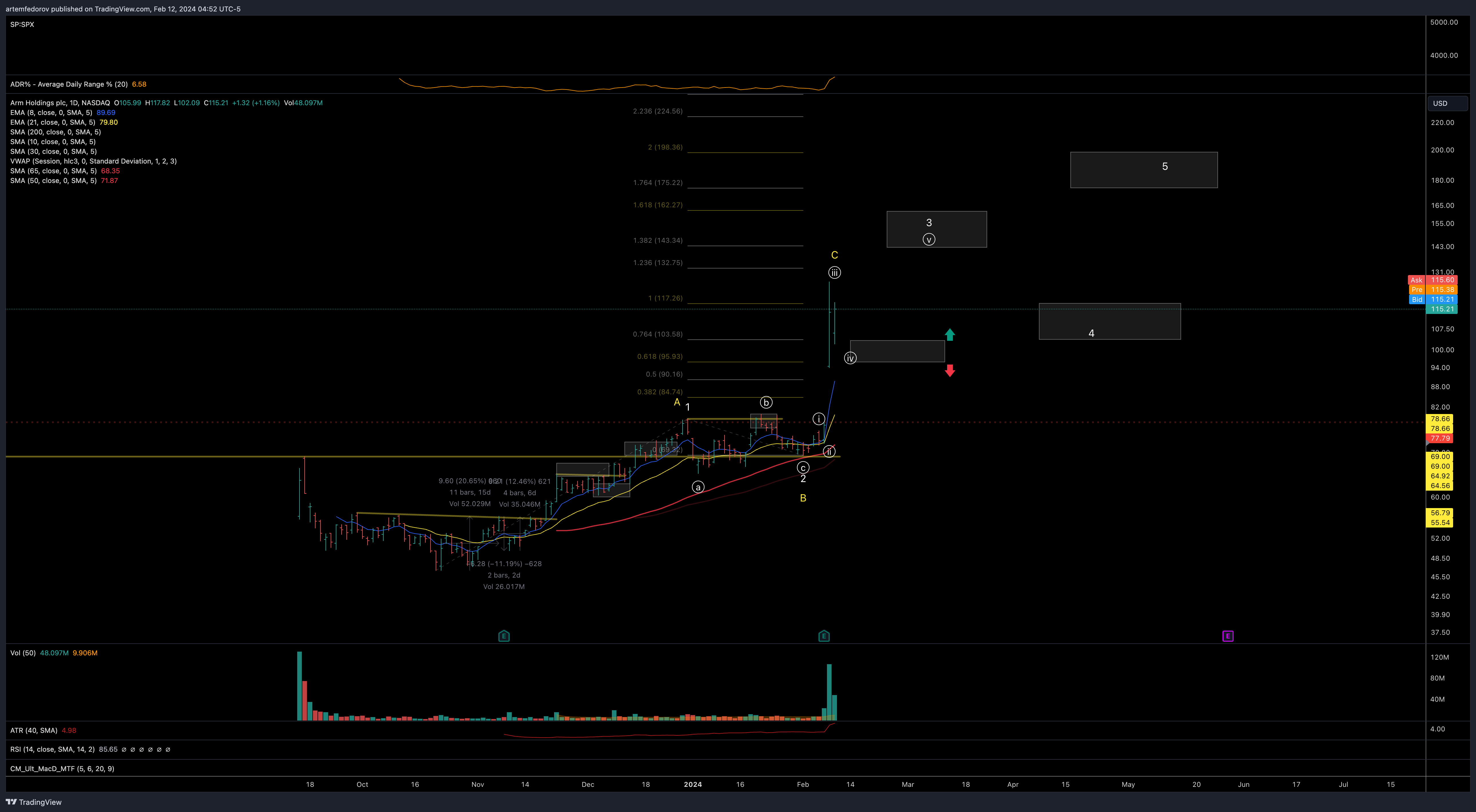Select the circled iii wave label
This screenshot has width=1476, height=812.
point(835,272)
